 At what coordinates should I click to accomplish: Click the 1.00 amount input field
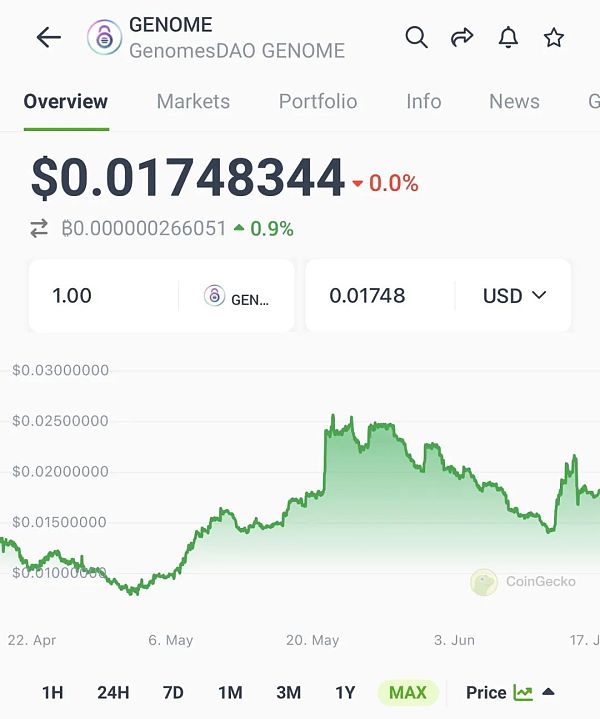[100, 296]
